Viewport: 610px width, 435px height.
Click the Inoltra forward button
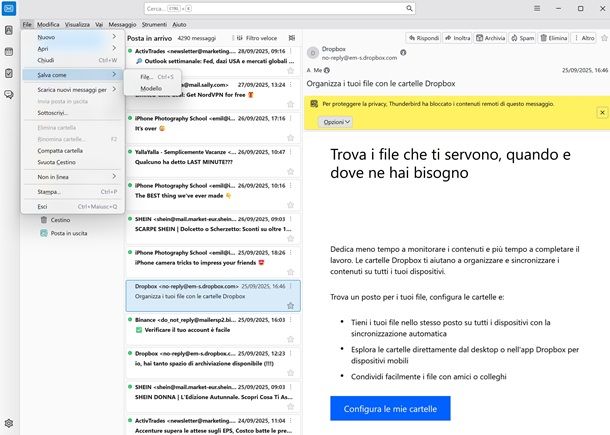(458, 38)
